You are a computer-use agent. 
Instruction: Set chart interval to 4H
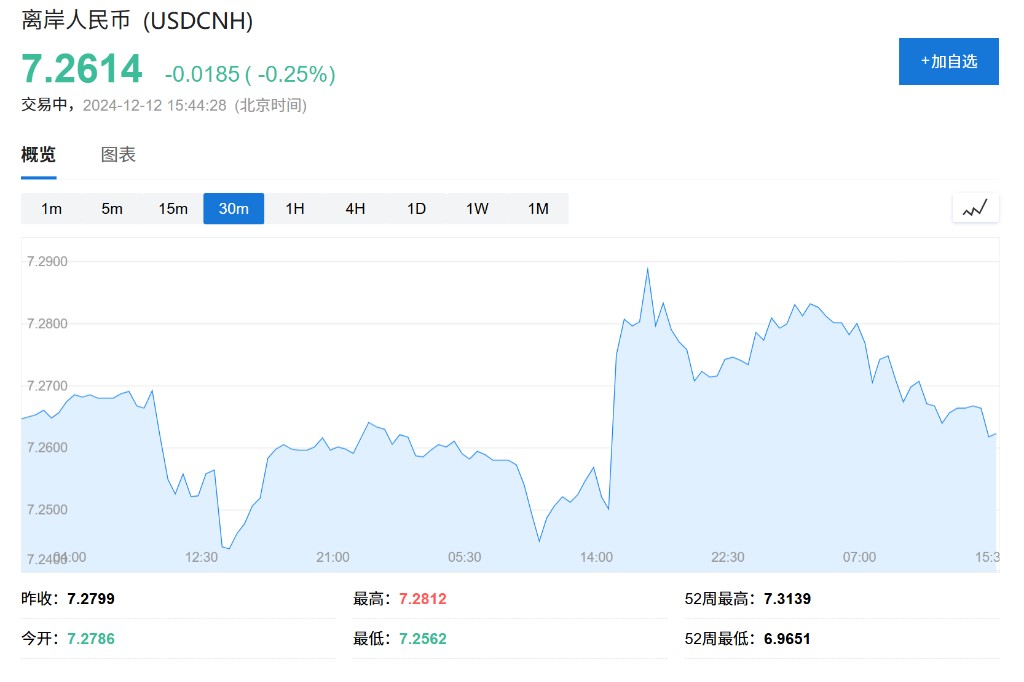[x=355, y=208]
